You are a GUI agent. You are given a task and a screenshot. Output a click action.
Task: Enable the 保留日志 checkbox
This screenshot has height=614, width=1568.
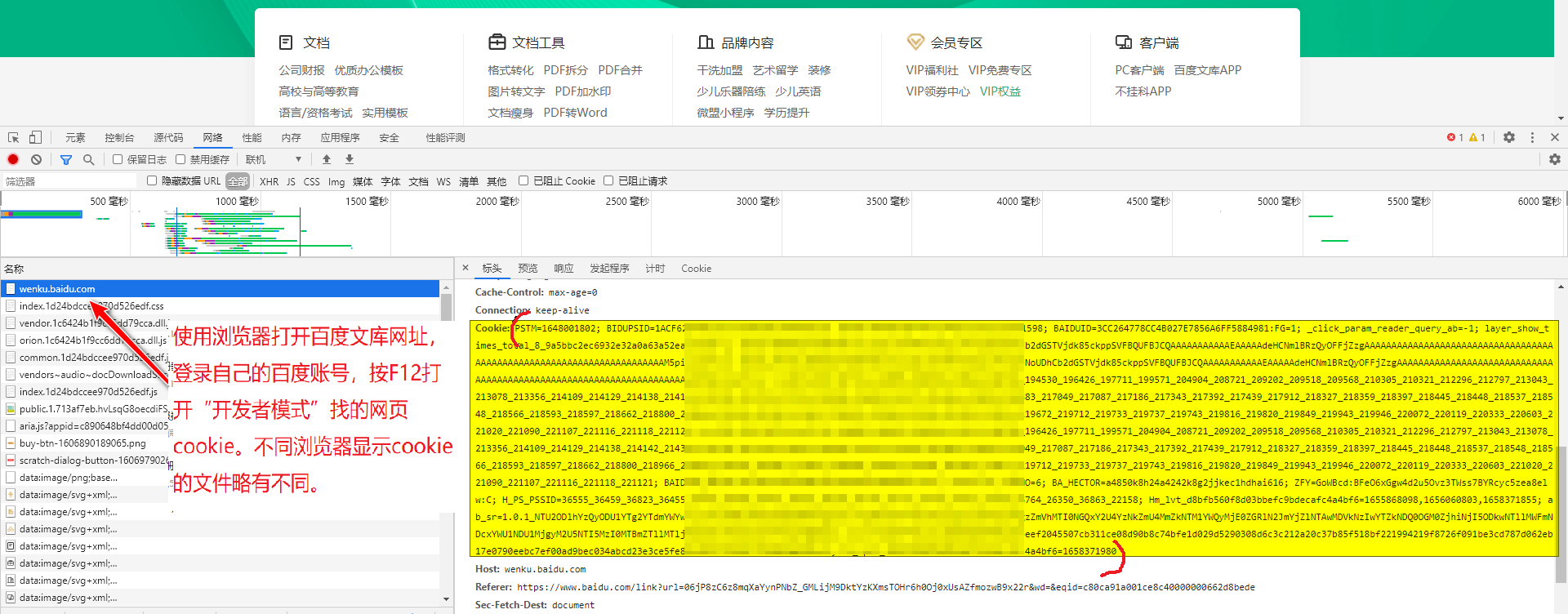point(118,159)
